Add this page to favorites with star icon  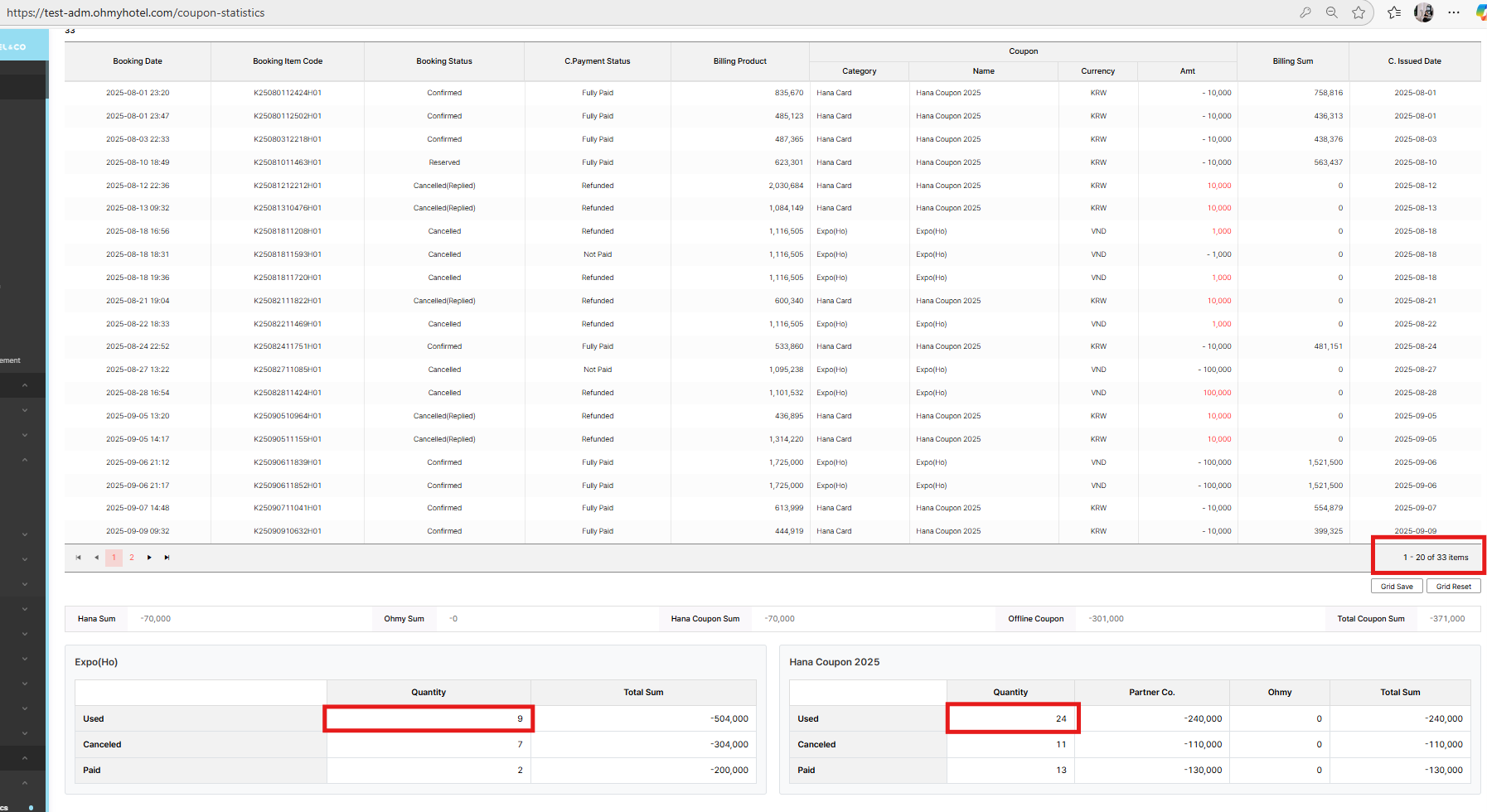pyautogui.click(x=1359, y=12)
